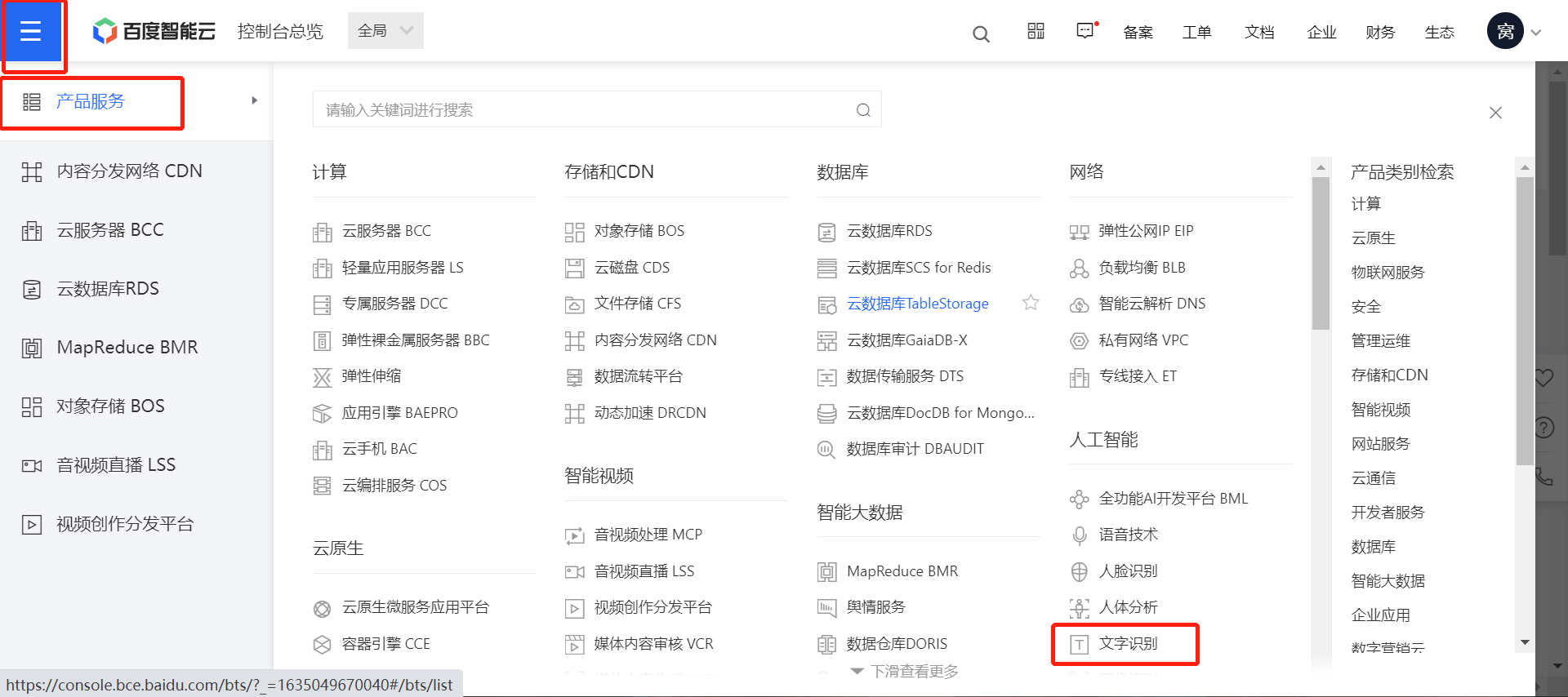Expand the 产品服务 arrow
The width and height of the screenshot is (1568, 697).
coord(255,100)
